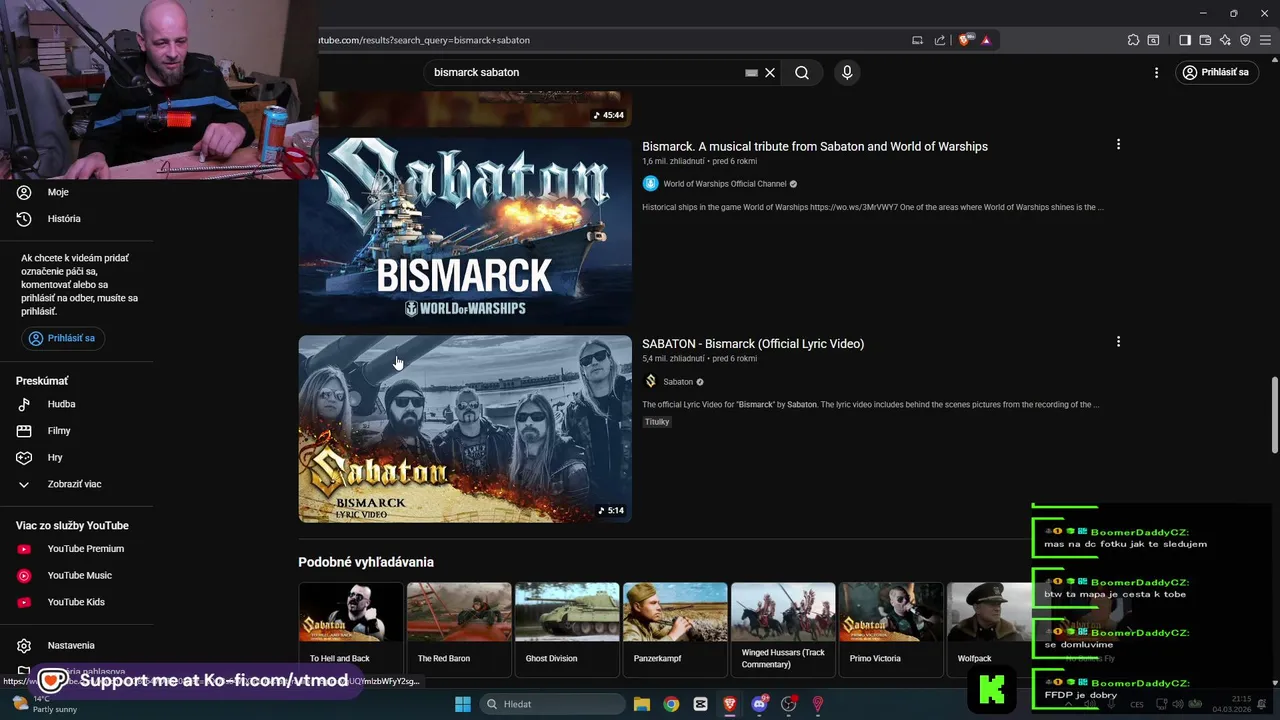Screen dimensions: 1280x720
Task: Search YouTube with the magnifier button
Action: pyautogui.click(x=802, y=72)
